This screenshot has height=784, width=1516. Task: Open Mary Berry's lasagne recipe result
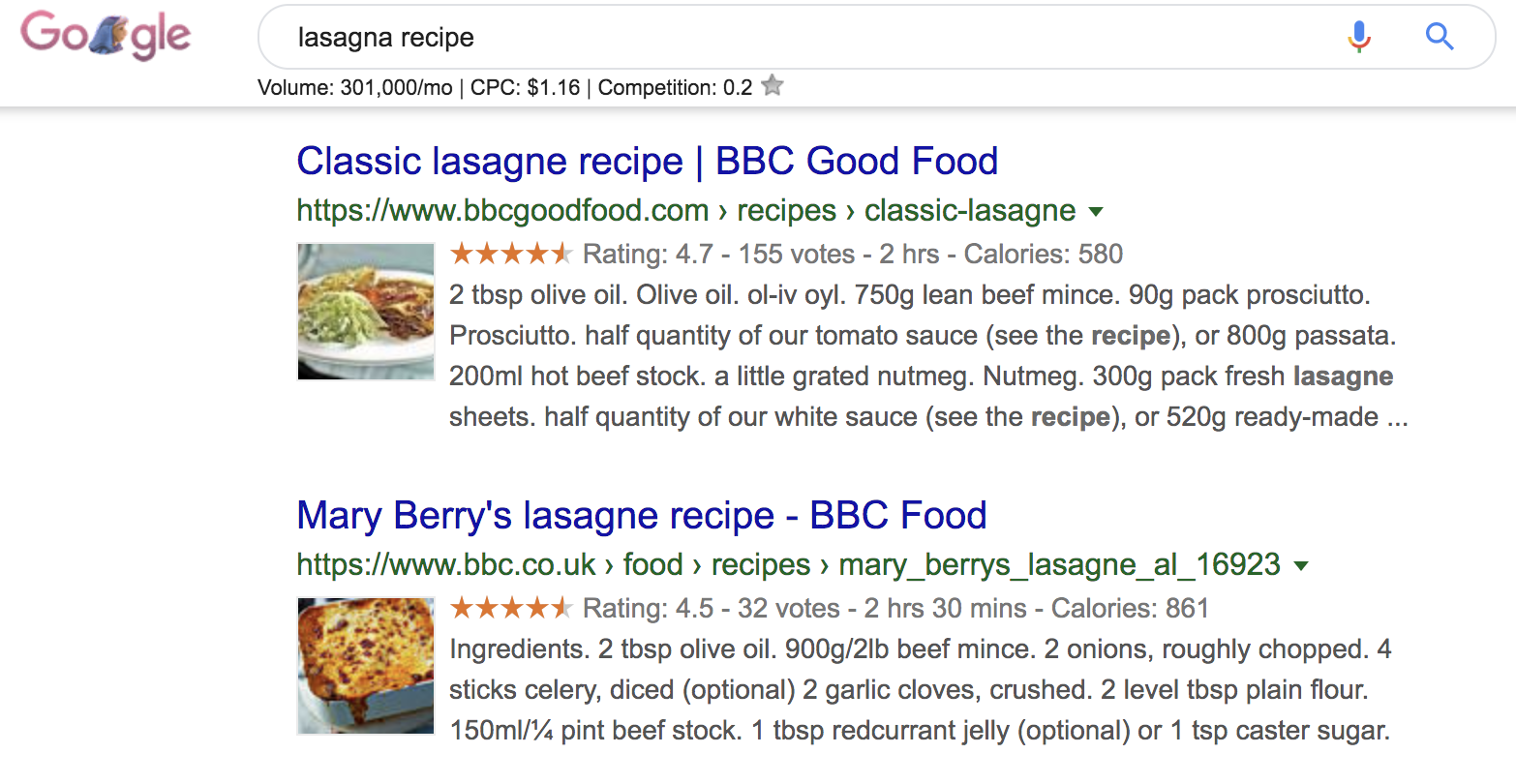[x=642, y=515]
